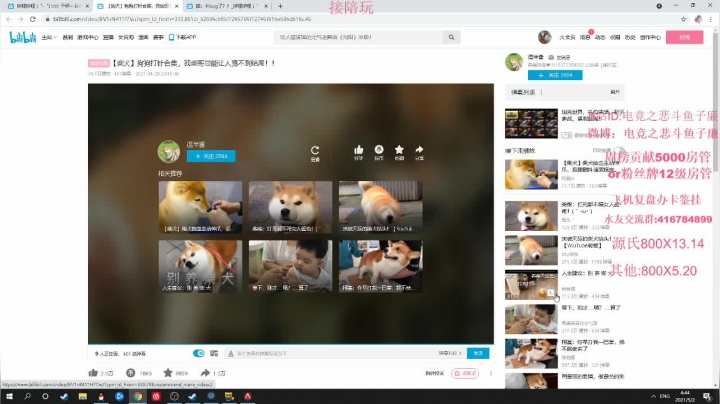Give coin via end-screen coin icon
Viewport: 720px width, 404px height.
[x=379, y=152]
